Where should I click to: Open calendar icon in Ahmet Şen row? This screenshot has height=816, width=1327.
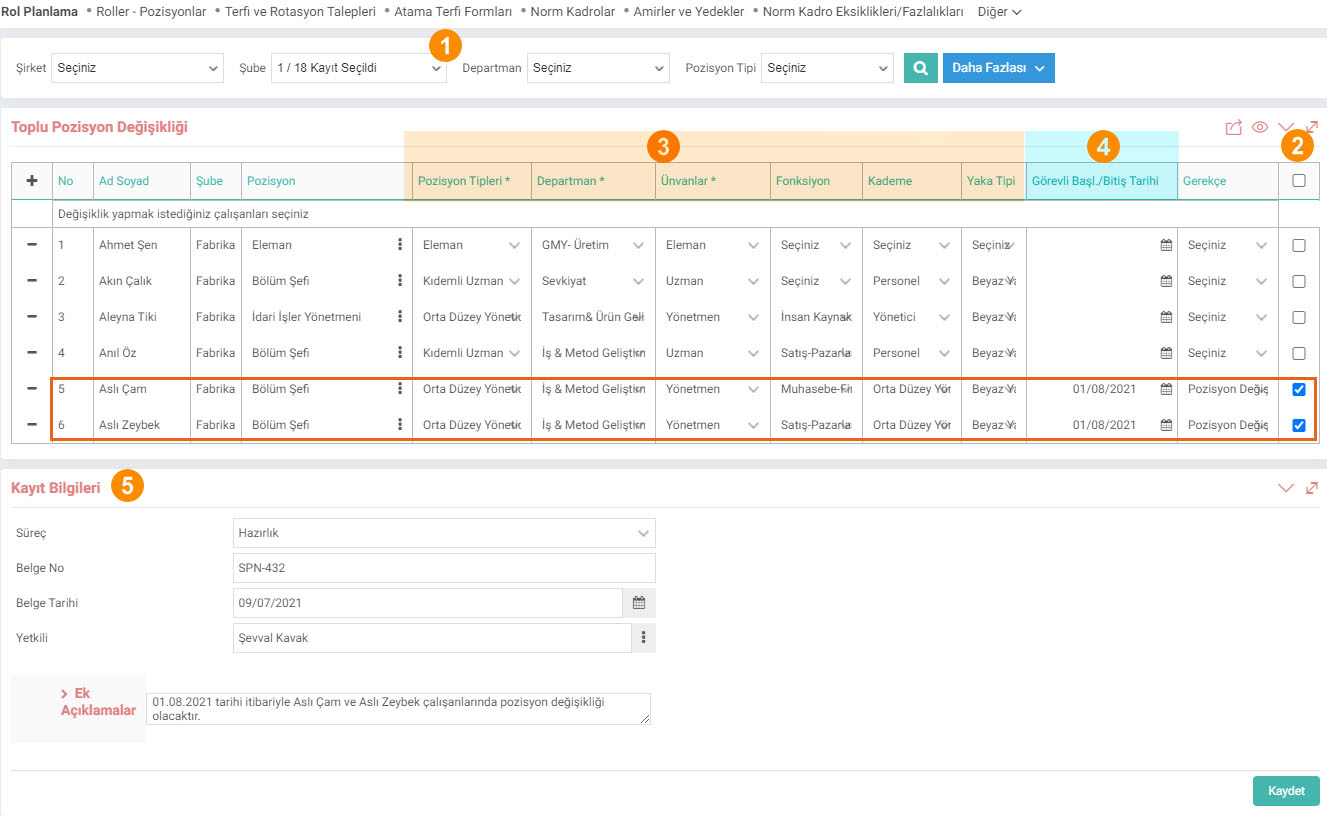(x=1166, y=245)
